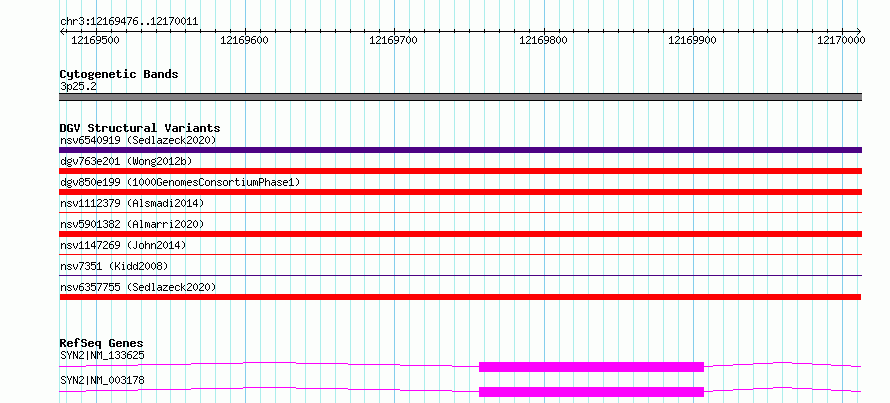The image size is (890, 403).
Task: Click the thin red nsv1147269 variant line
Action: click(460, 255)
